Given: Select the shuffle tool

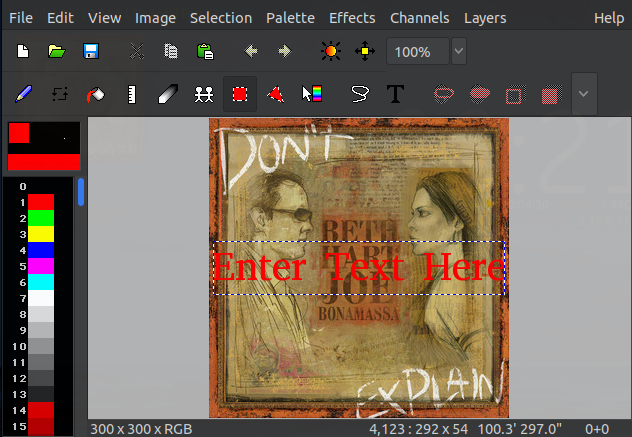Looking at the screenshot, I should pyautogui.click(x=60, y=94).
